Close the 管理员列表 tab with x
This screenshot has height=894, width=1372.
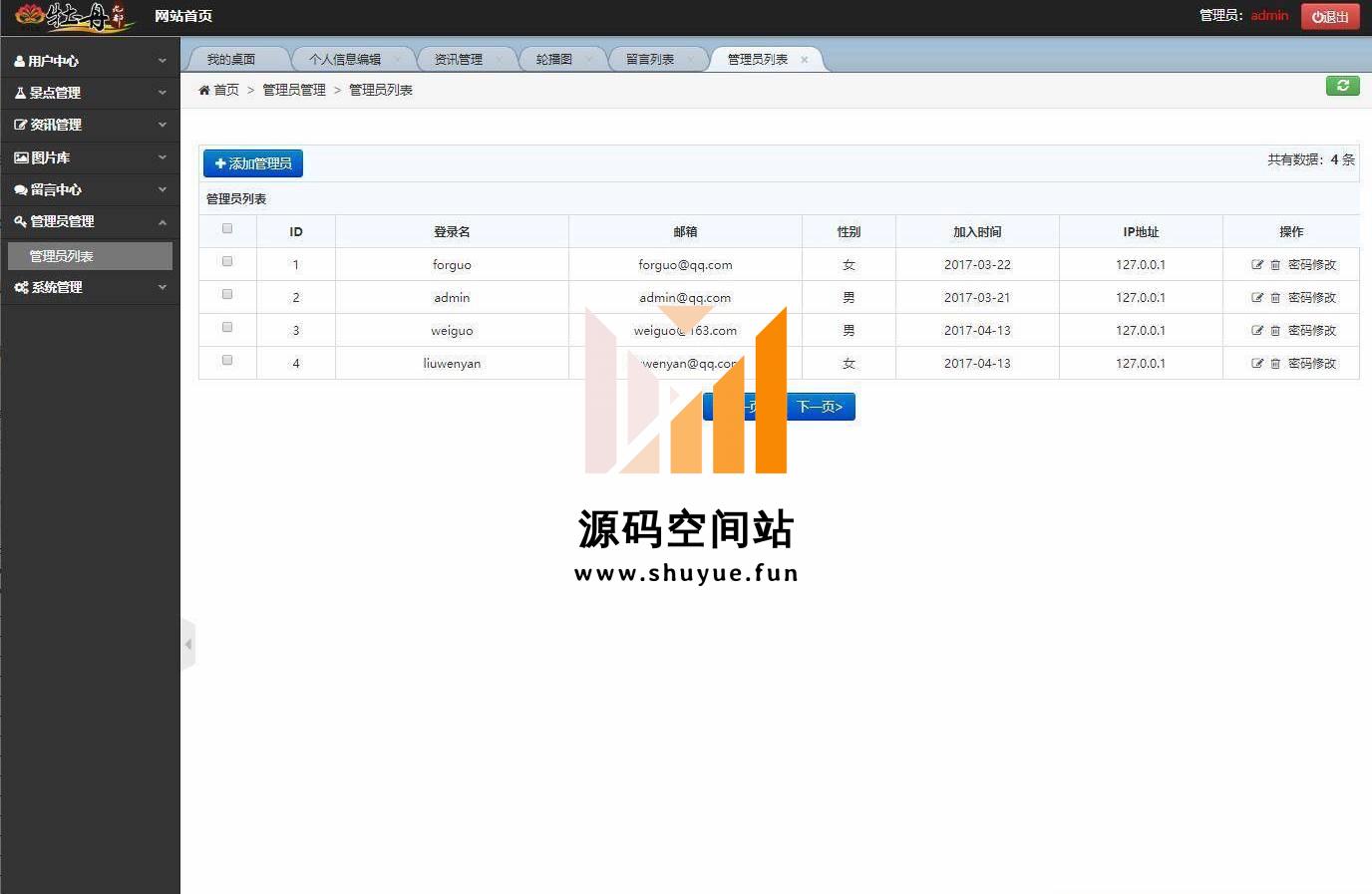pyautogui.click(x=805, y=60)
